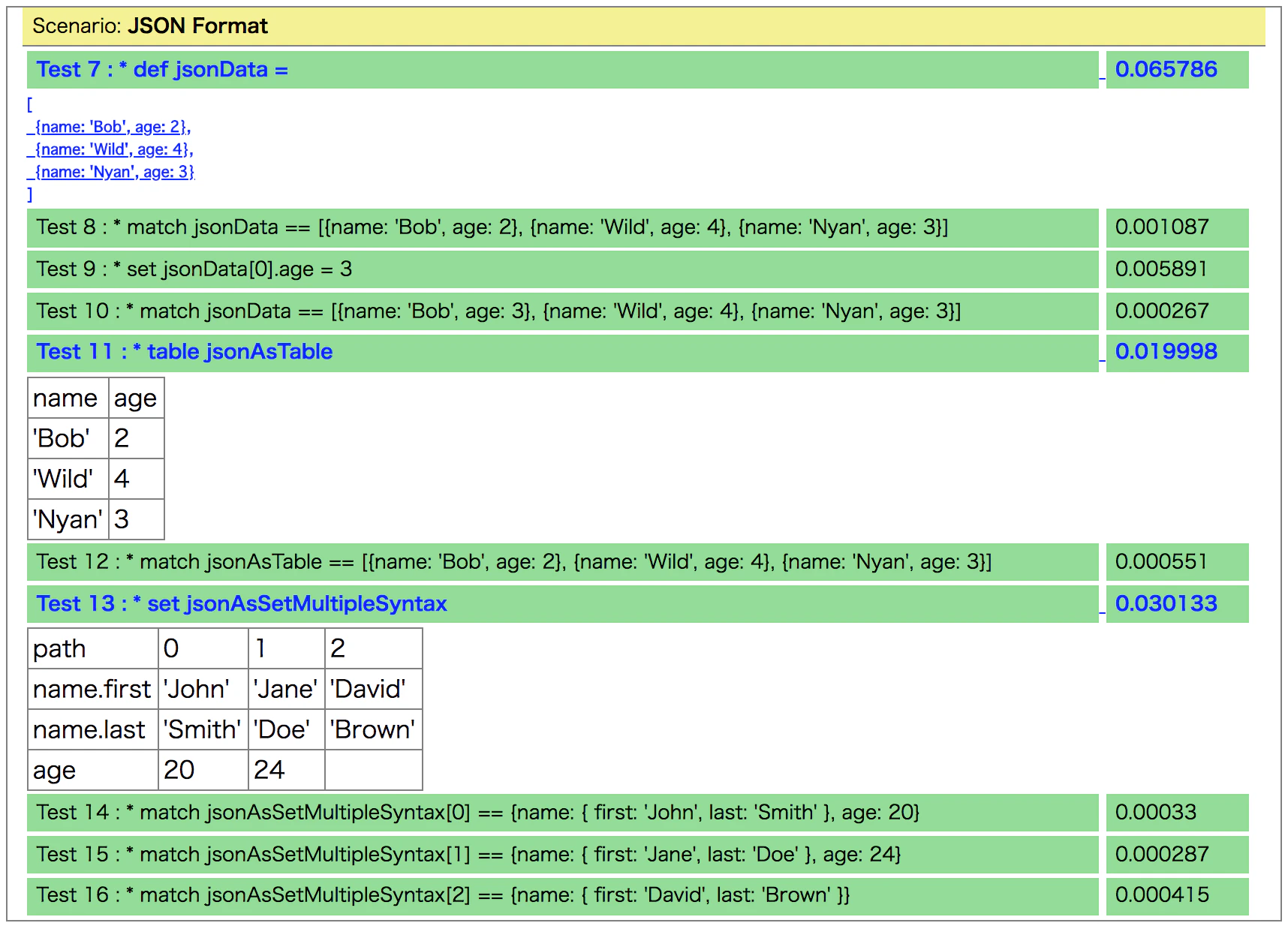Screen dimensions: 1288x932
Task: Click the name.last row label
Action: [93, 729]
